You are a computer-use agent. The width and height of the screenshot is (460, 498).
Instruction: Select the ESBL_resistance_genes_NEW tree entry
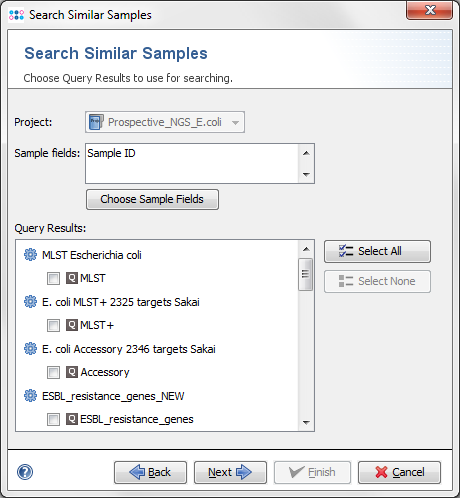pos(113,396)
